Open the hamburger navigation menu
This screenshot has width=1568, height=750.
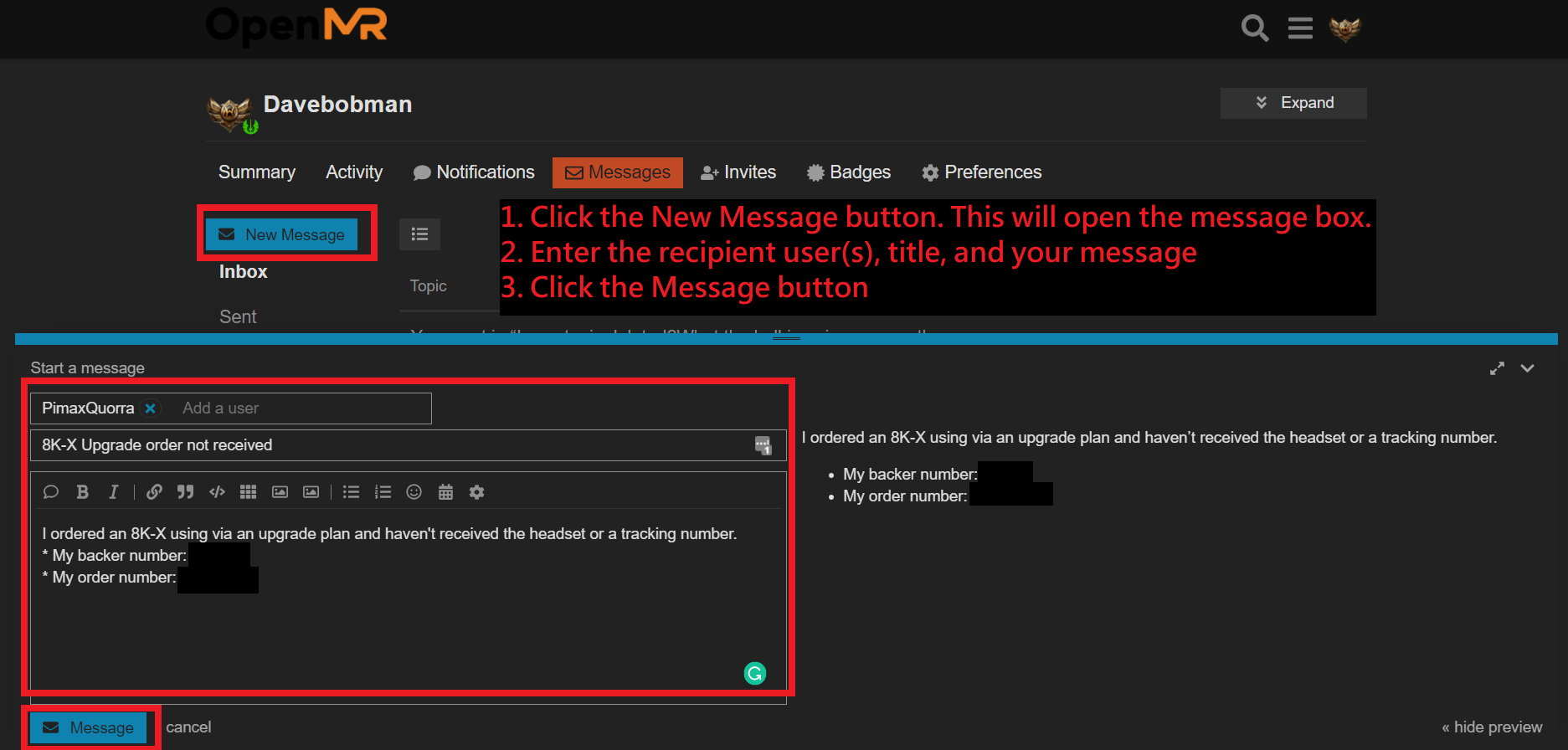[1299, 28]
